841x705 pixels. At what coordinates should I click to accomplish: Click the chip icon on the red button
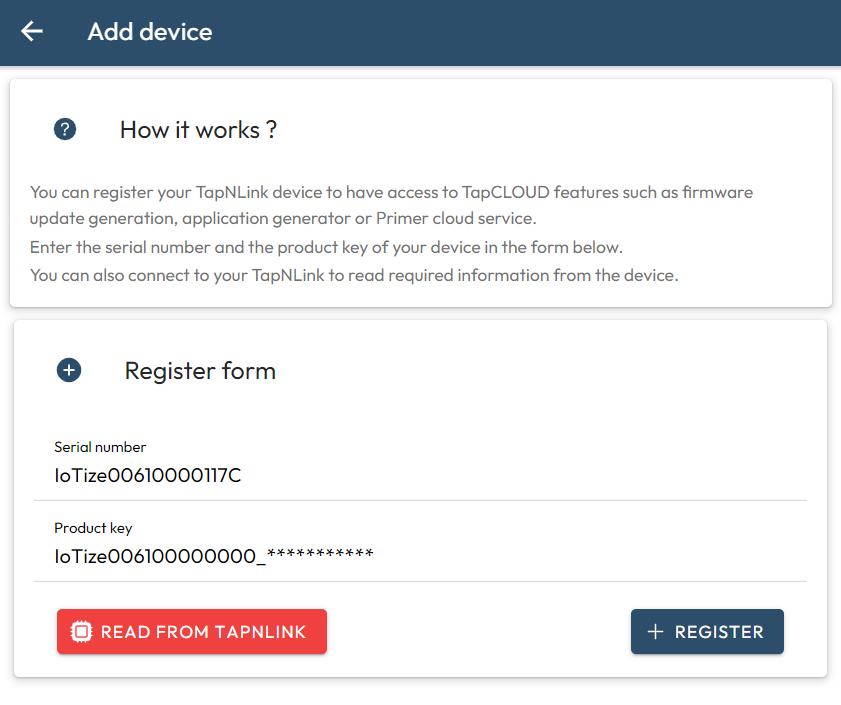82,632
